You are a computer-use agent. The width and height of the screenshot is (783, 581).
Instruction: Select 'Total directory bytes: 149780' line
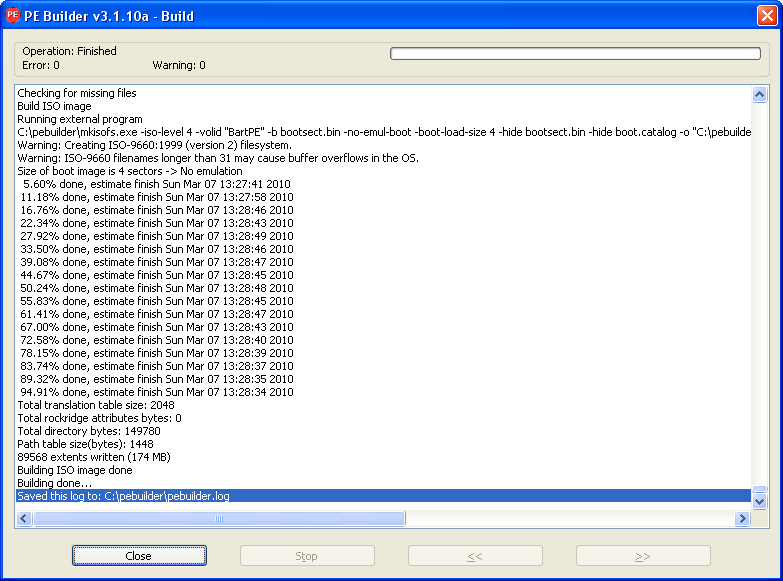click(x=384, y=431)
